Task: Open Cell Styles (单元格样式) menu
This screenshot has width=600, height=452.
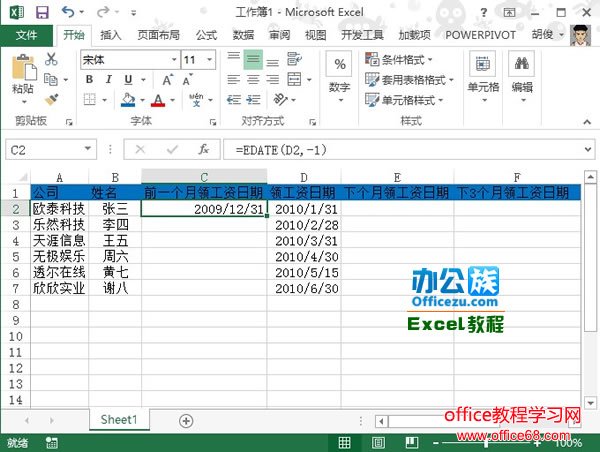Action: coord(404,100)
